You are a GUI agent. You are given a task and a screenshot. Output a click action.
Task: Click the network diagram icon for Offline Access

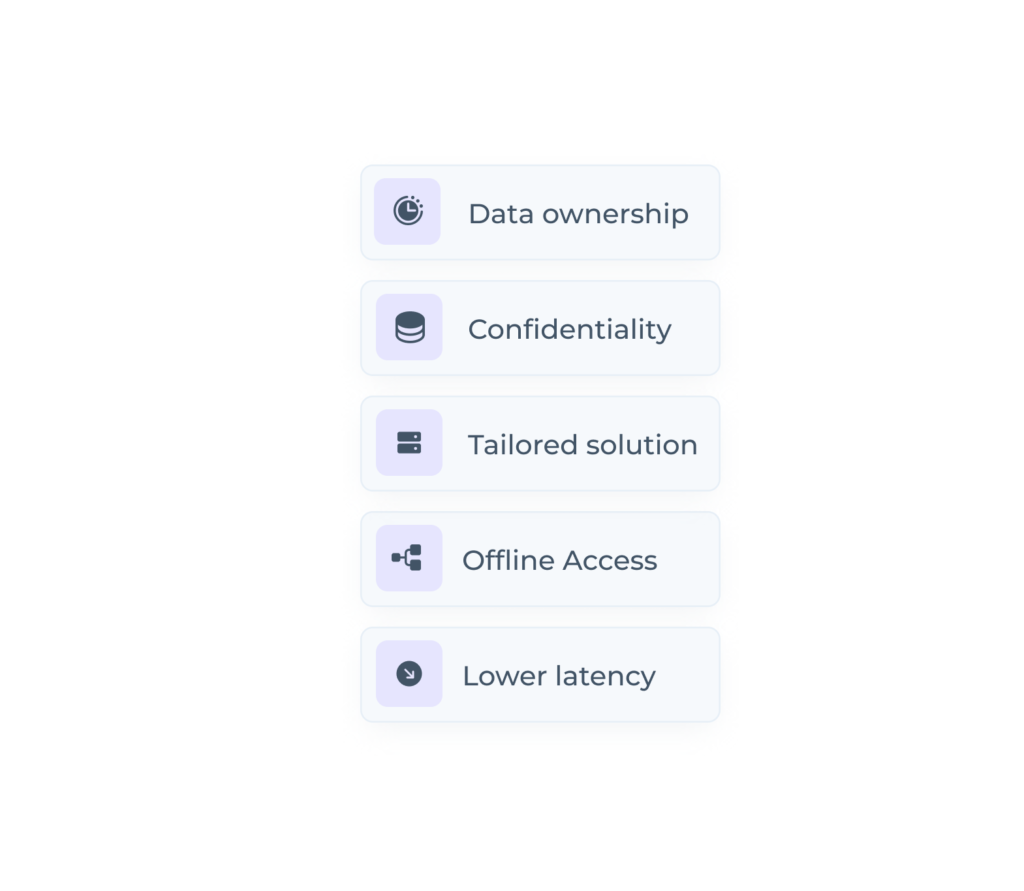pos(409,558)
